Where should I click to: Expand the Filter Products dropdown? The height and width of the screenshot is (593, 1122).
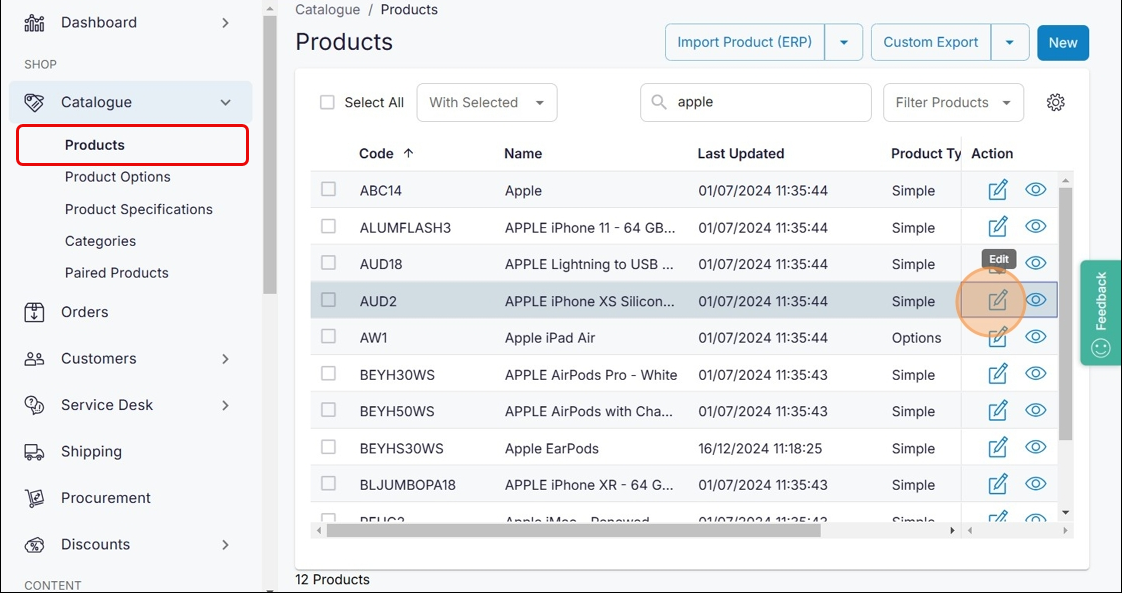pos(952,102)
